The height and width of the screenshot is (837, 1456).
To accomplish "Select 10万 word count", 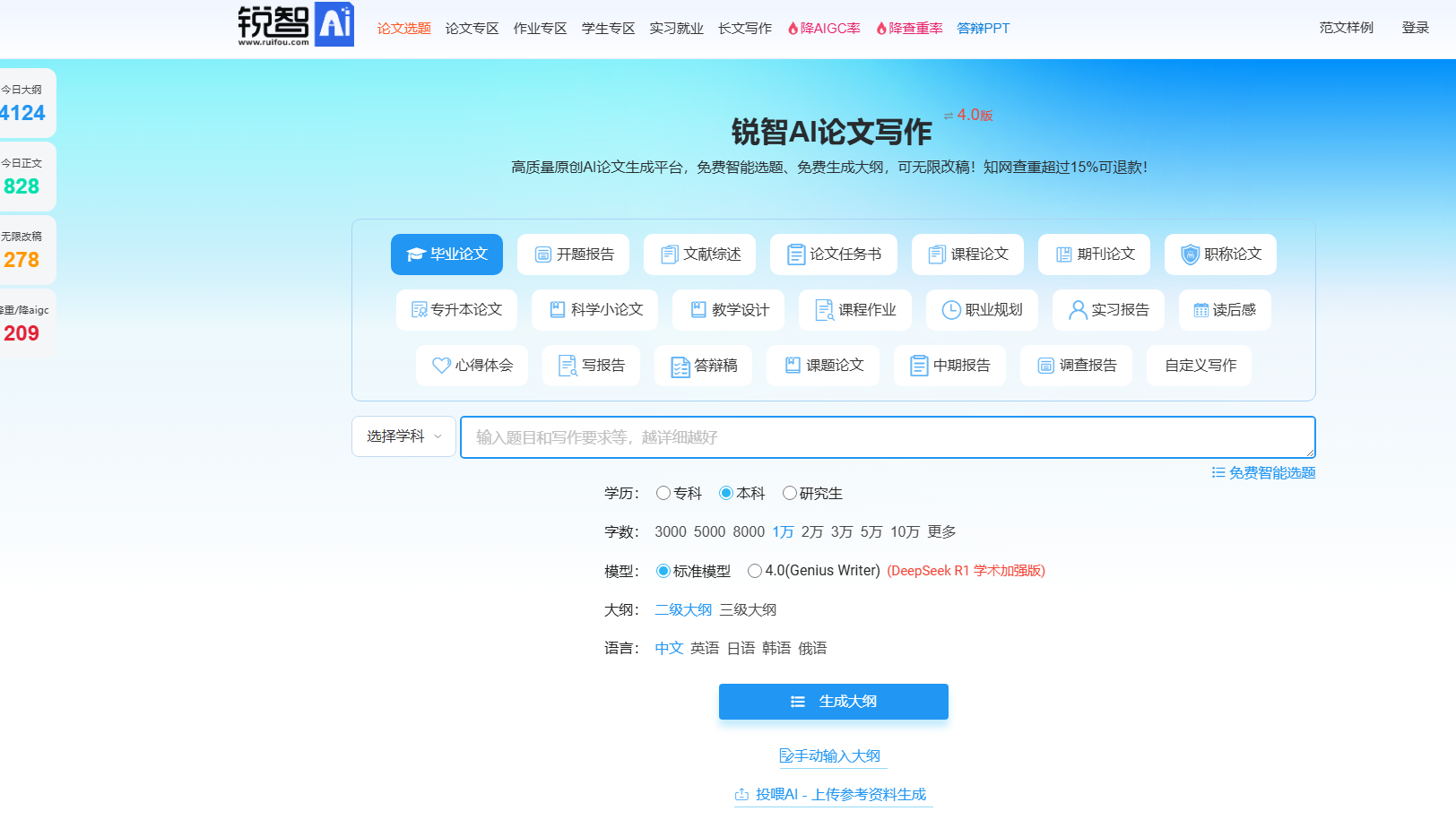I will (x=905, y=532).
